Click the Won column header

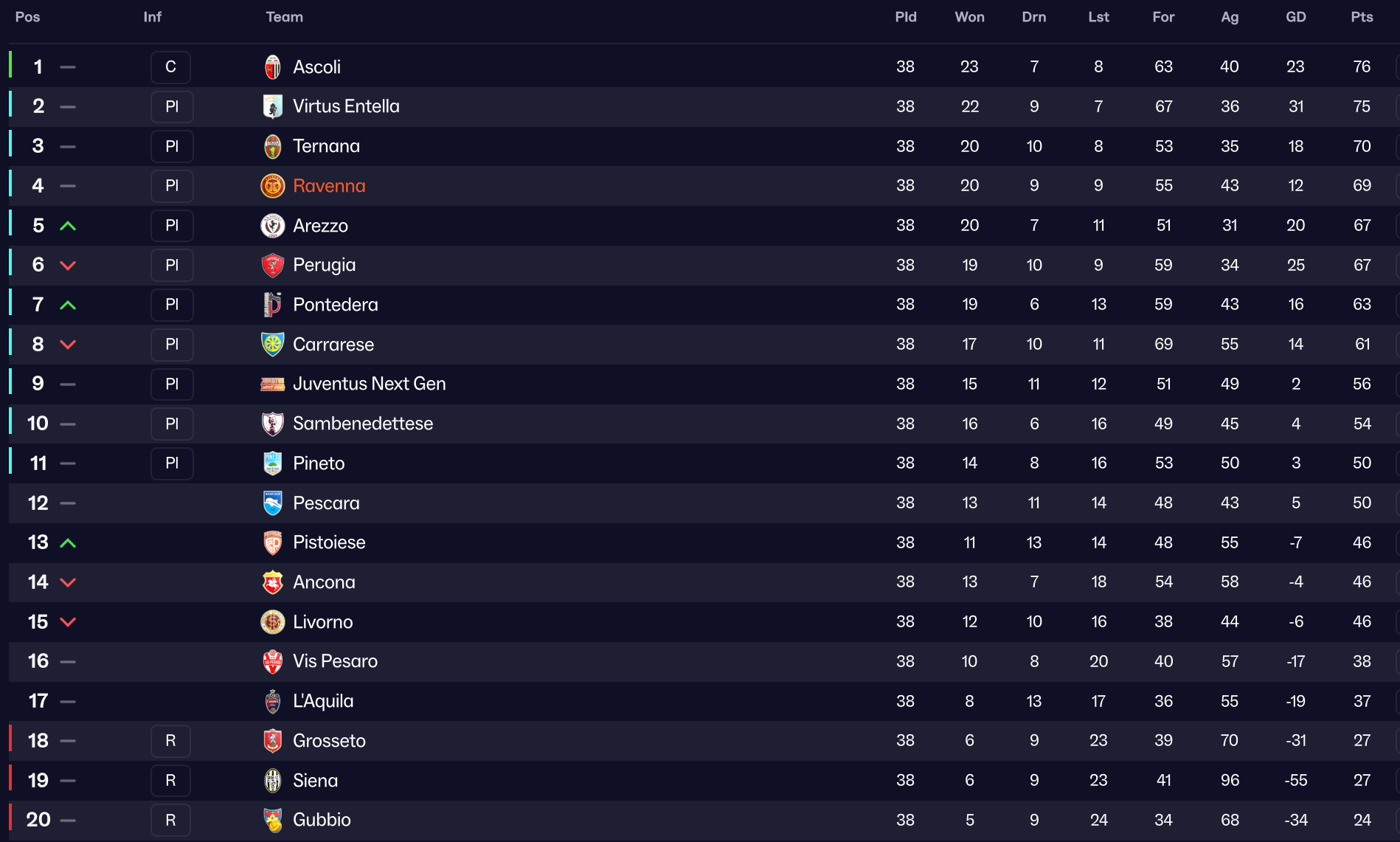point(969,17)
